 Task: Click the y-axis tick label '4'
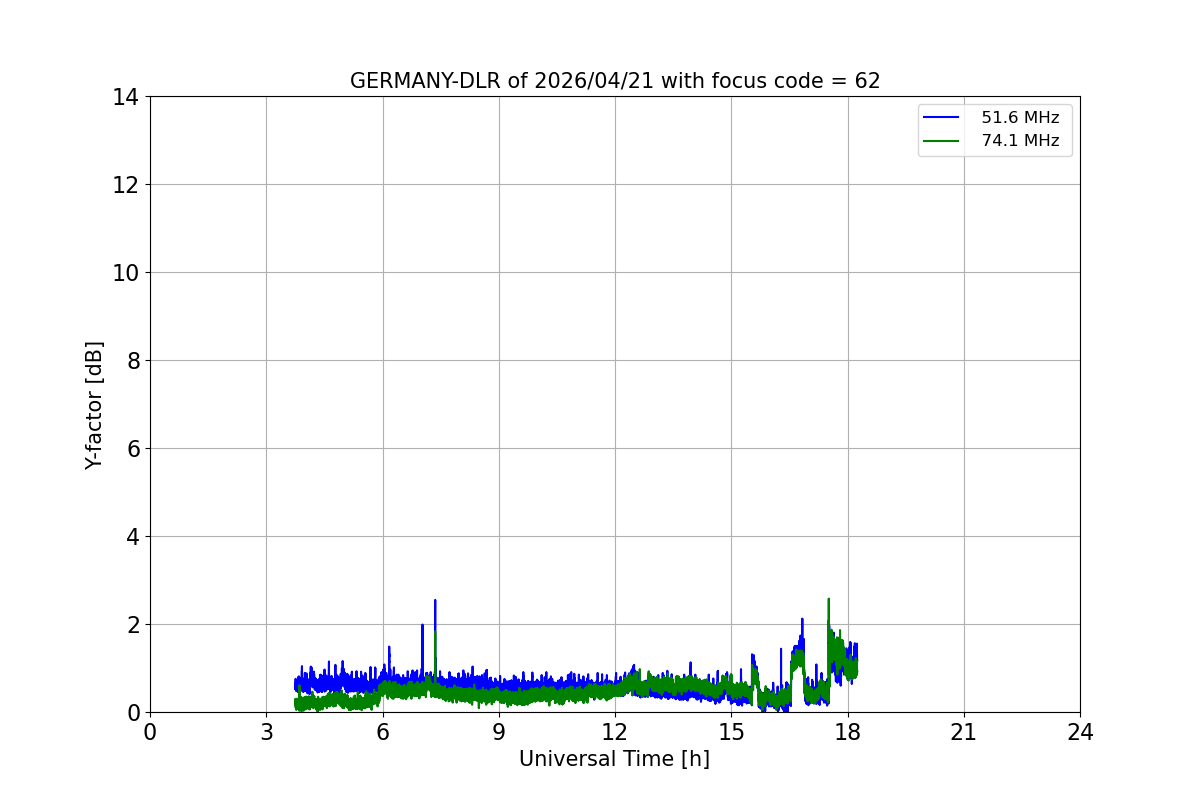(133, 537)
